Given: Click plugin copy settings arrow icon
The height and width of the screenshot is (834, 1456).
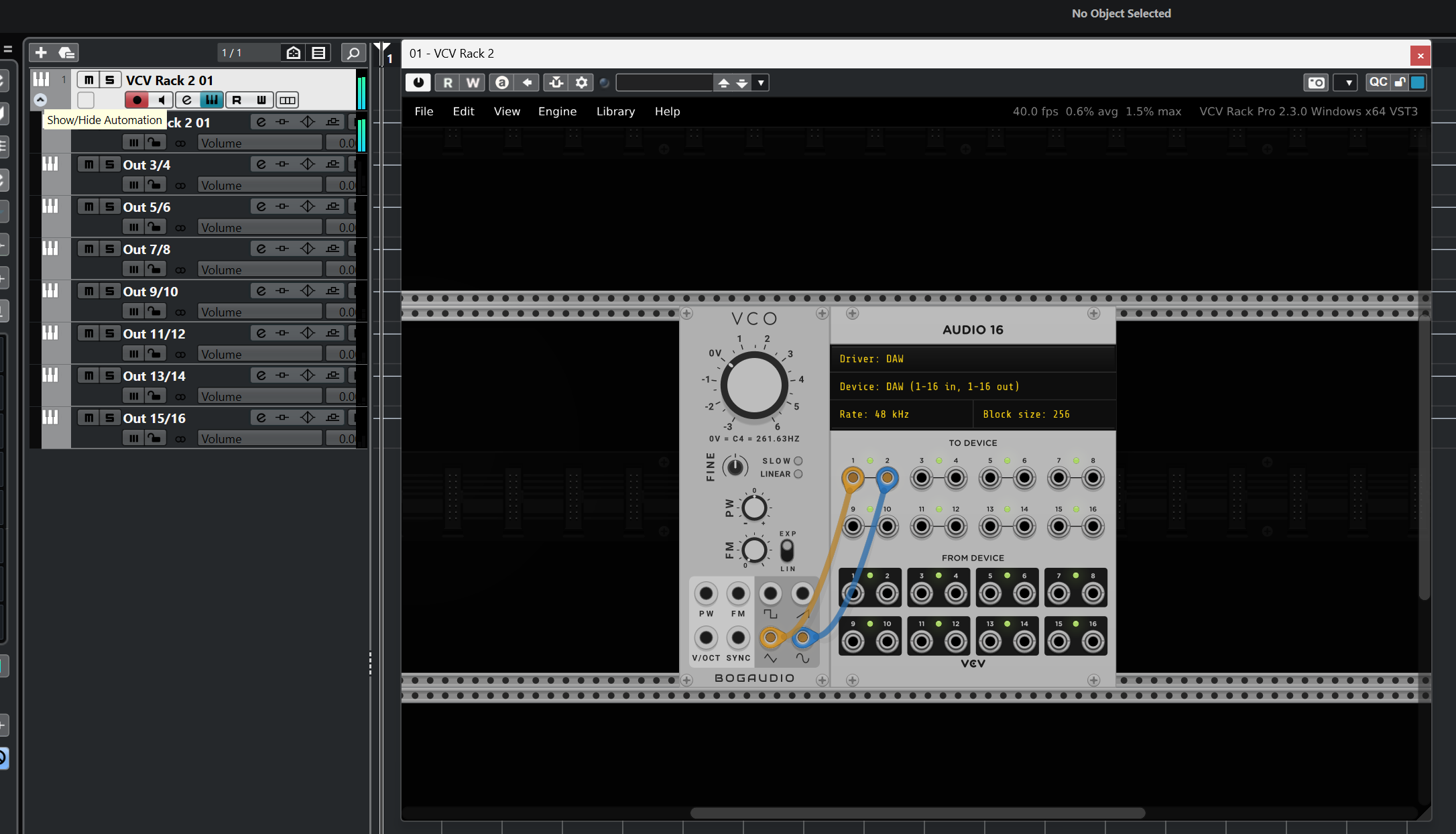Looking at the screenshot, I should (x=527, y=82).
